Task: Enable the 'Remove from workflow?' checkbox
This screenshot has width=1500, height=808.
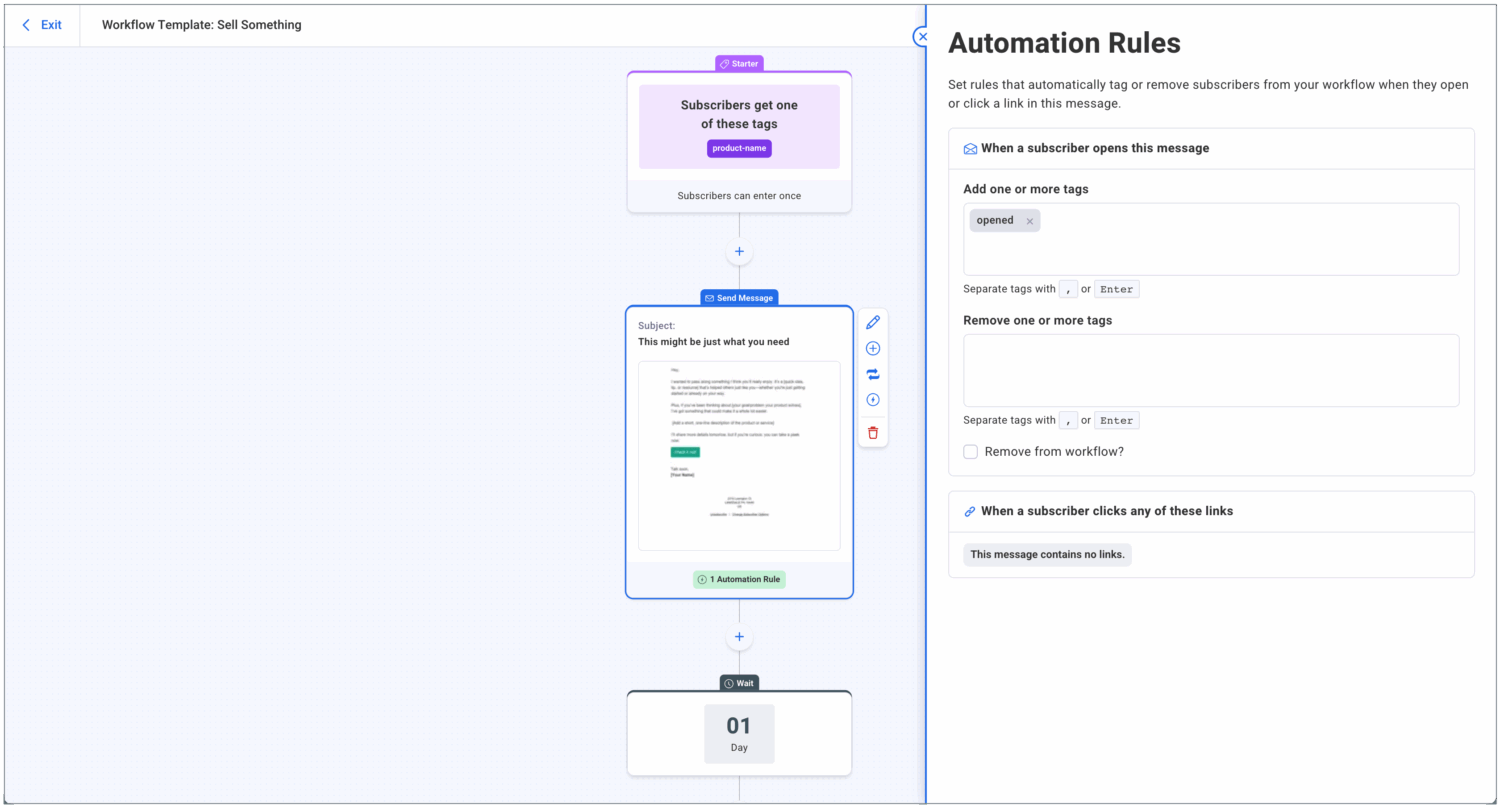Action: click(970, 452)
